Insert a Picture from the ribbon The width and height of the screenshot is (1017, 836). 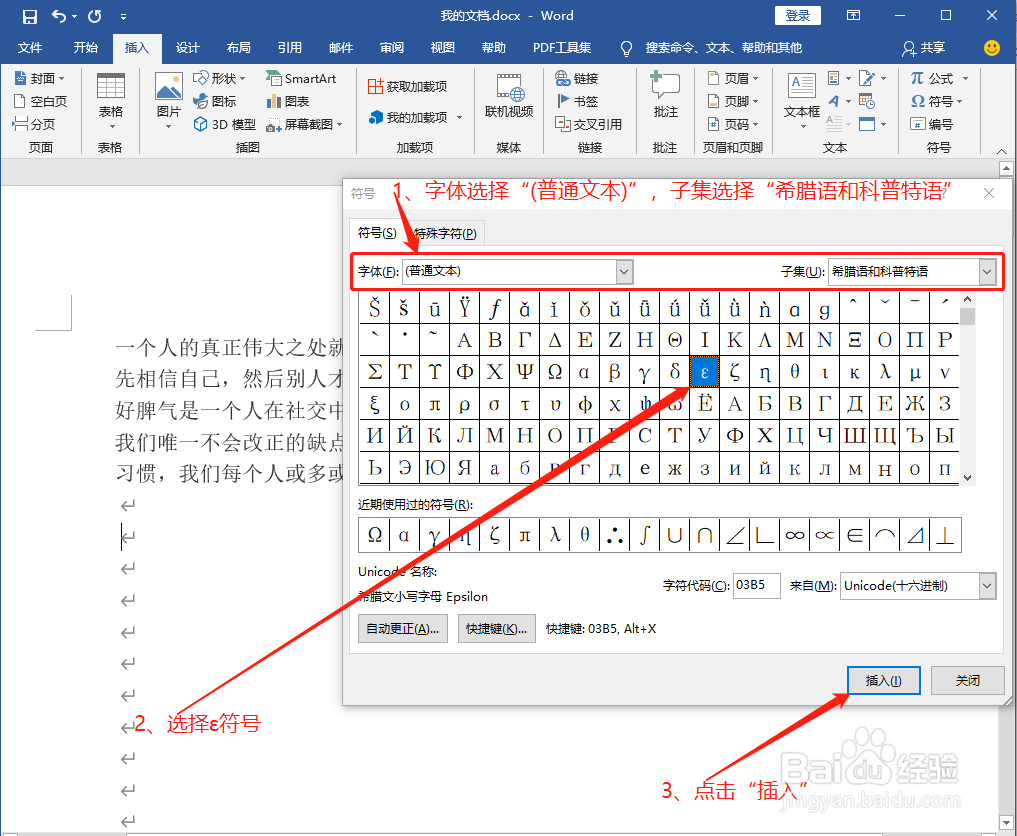[169, 102]
